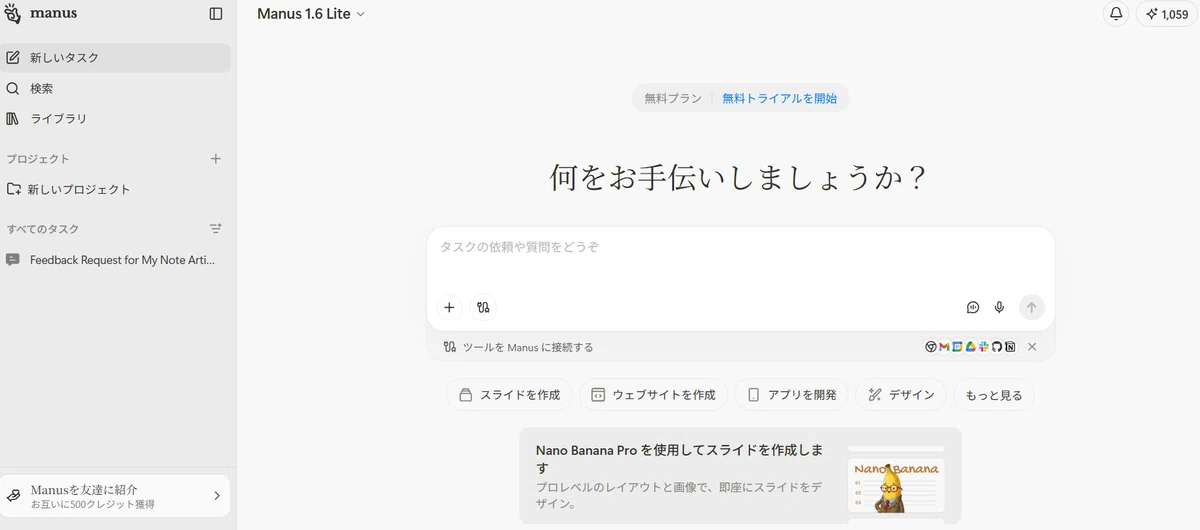Send the task with the arrow button
Viewport: 1200px width, 530px height.
coord(1032,308)
